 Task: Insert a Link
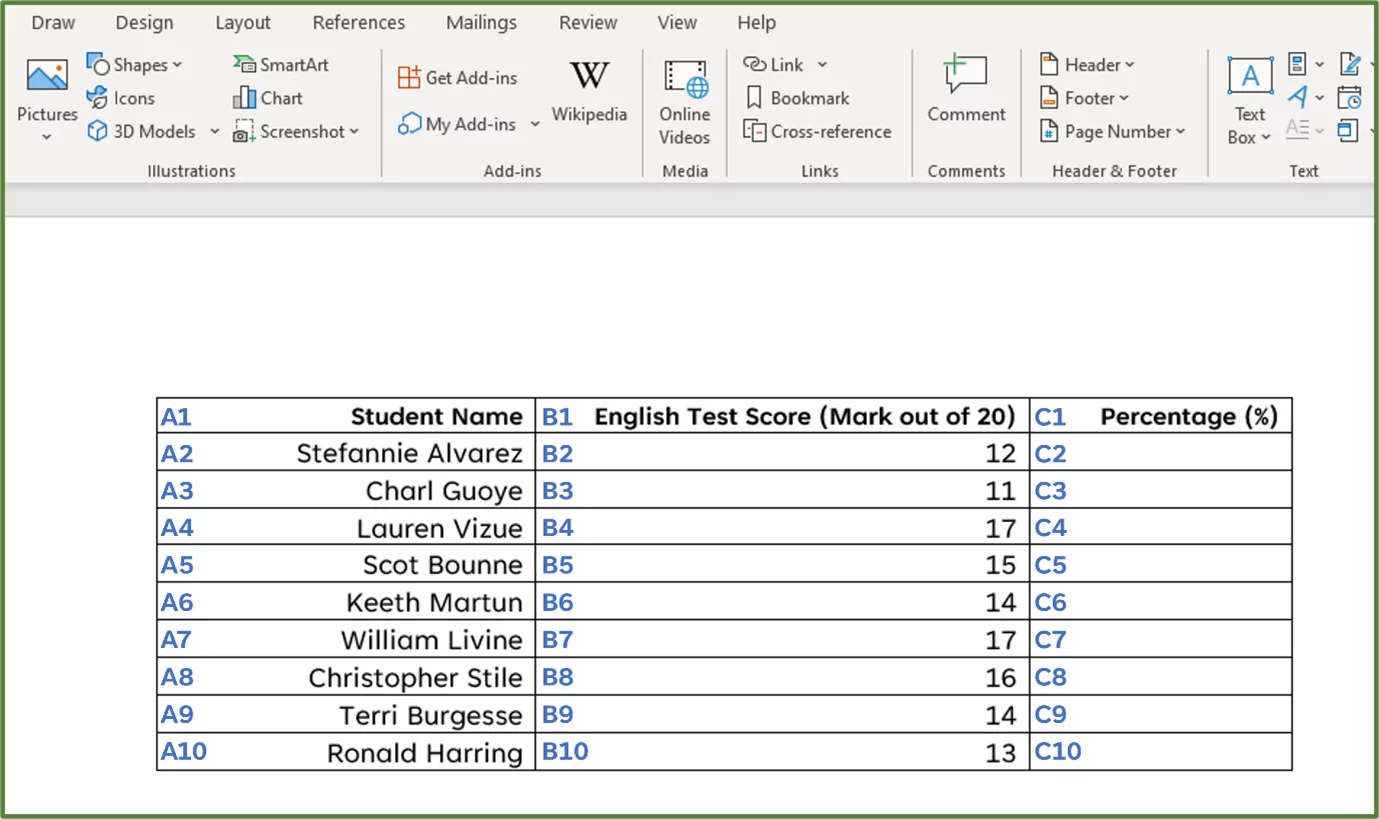click(776, 64)
